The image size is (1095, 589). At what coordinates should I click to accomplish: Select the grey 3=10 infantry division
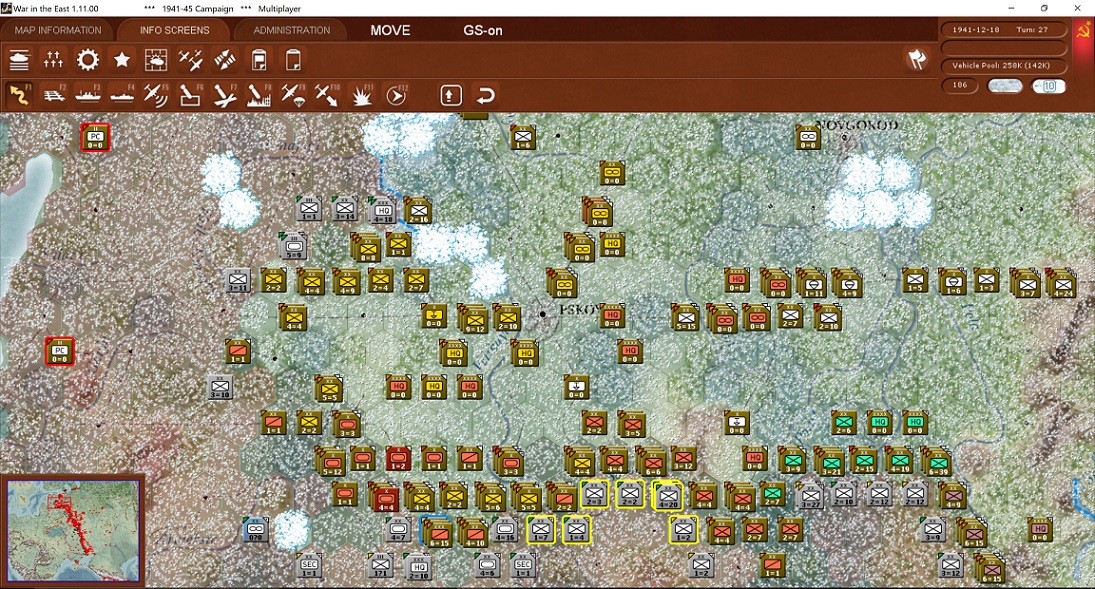point(220,388)
